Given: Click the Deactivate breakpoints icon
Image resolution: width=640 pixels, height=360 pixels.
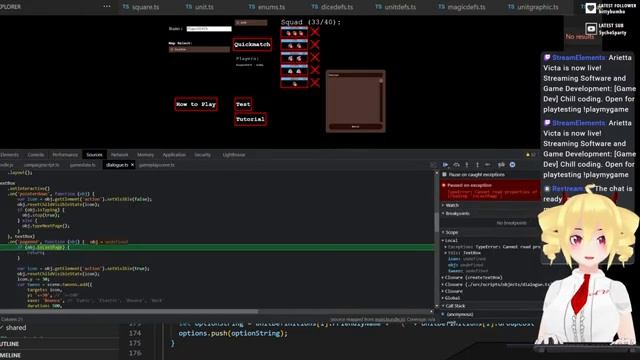Looking at the screenshot, I should click(501, 164).
